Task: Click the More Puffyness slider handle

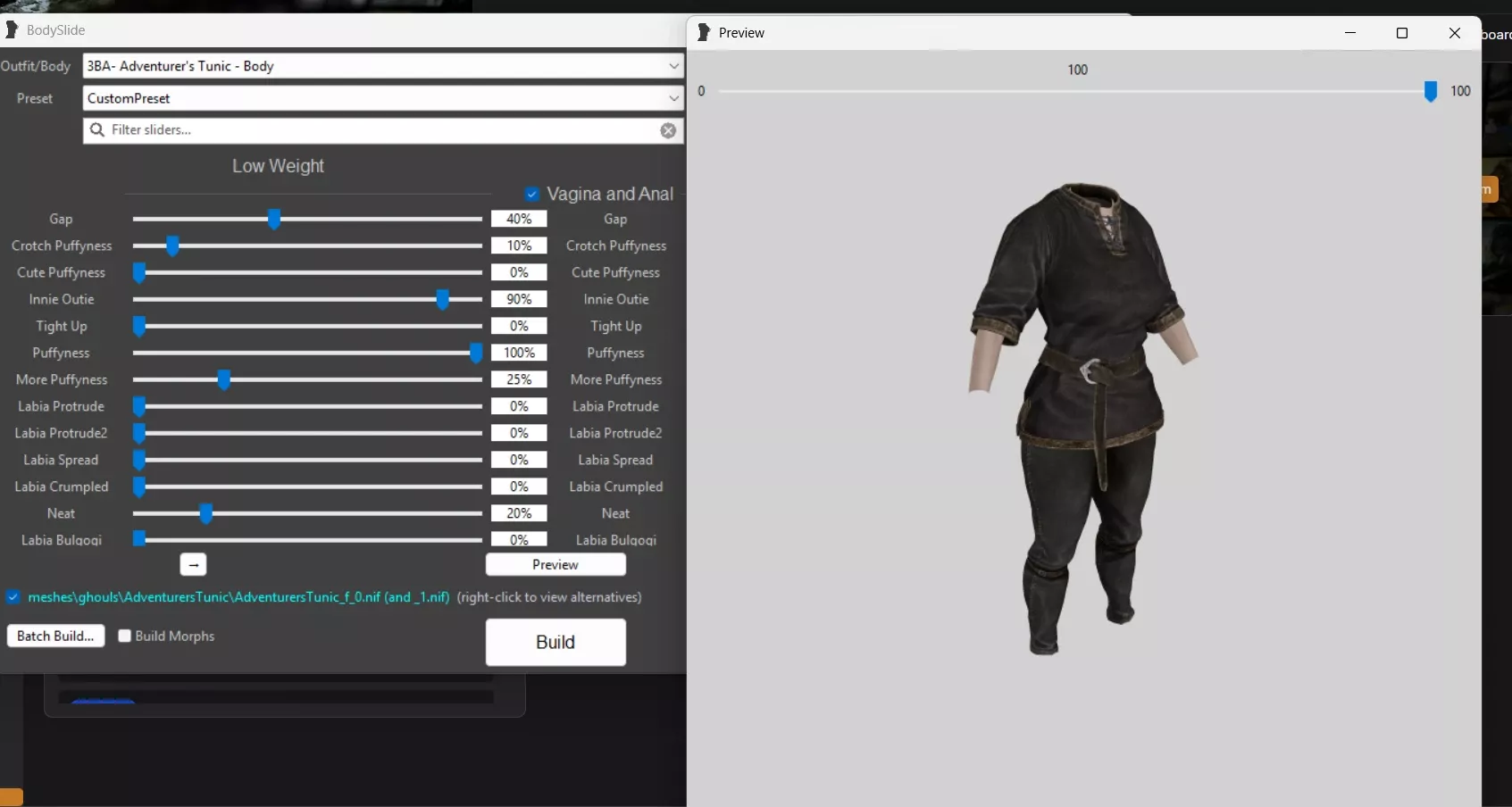Action: 224,379
